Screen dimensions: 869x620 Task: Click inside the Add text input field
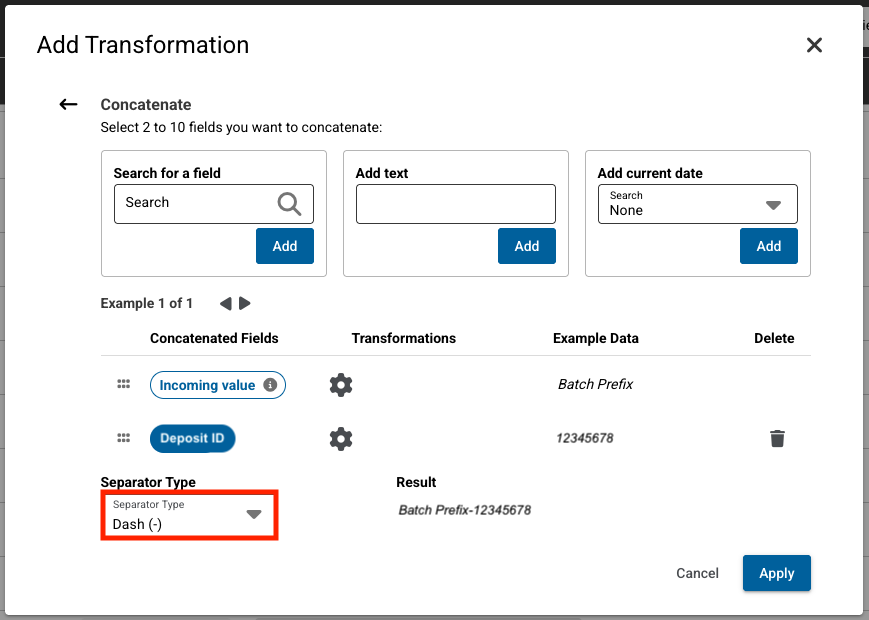point(455,204)
